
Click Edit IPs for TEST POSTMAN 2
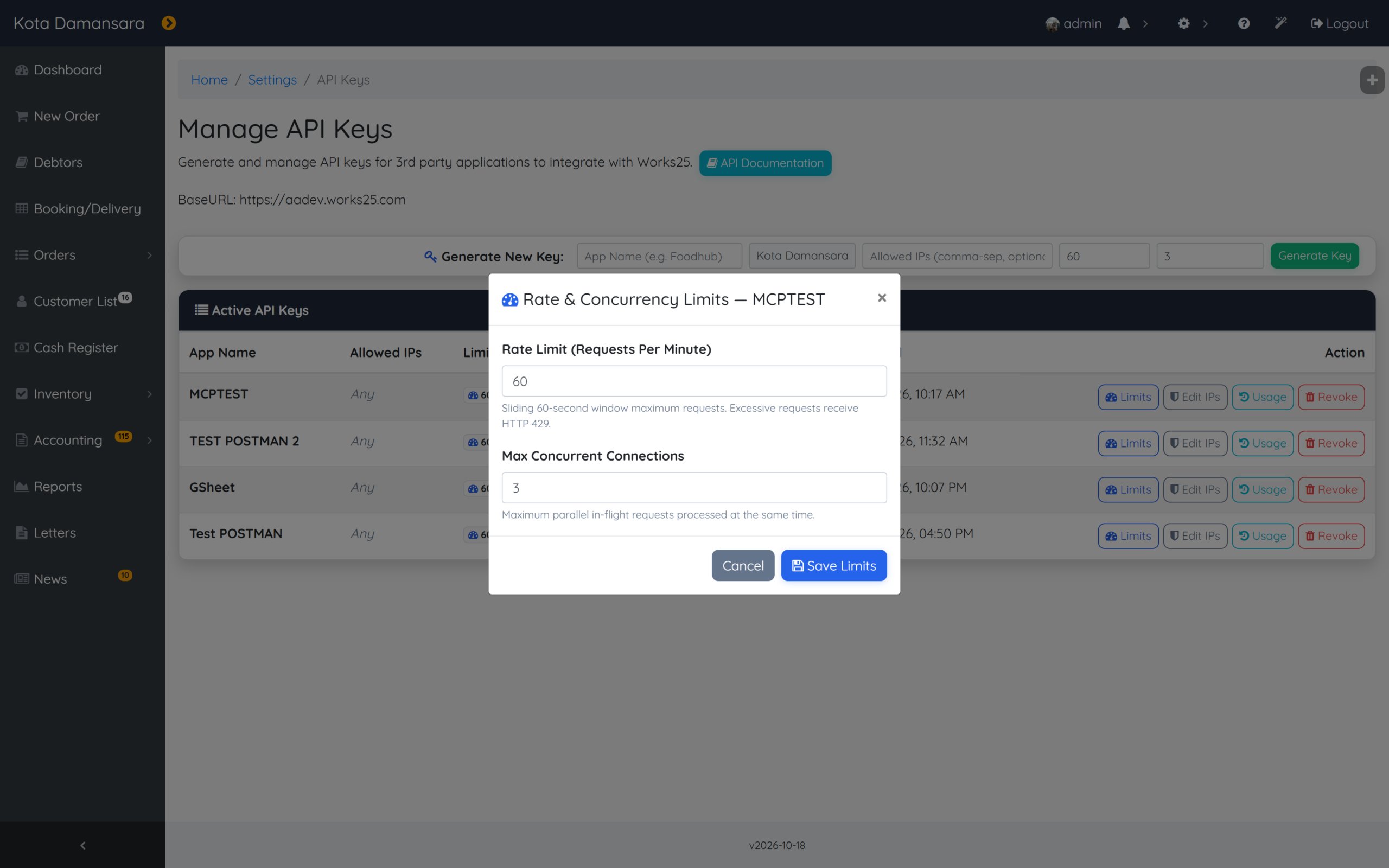click(x=1195, y=443)
